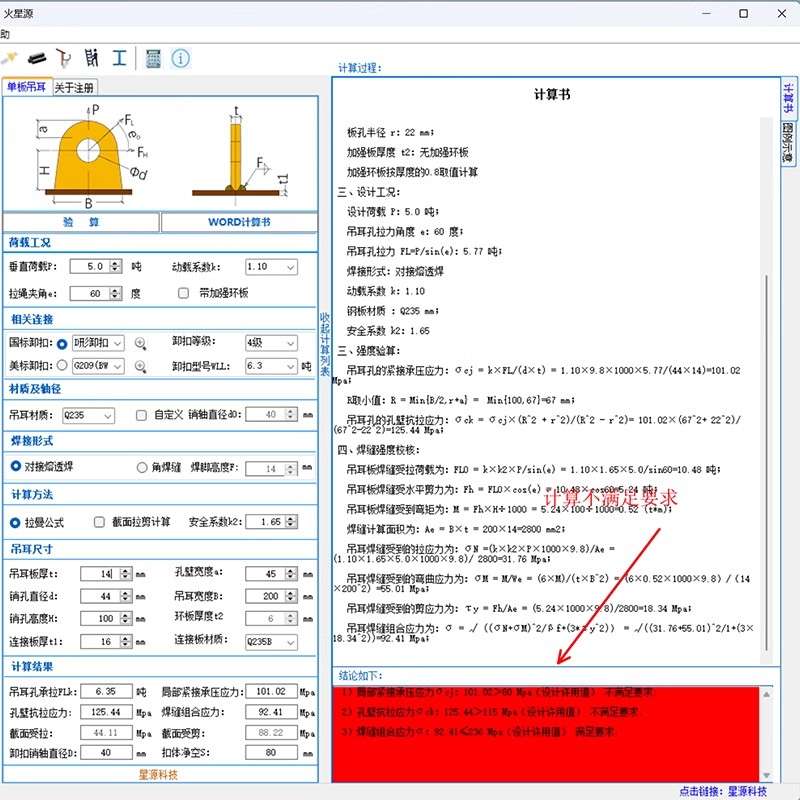This screenshot has height=800, width=800.
Task: Click the blue info circle icon
Action: pos(180,59)
